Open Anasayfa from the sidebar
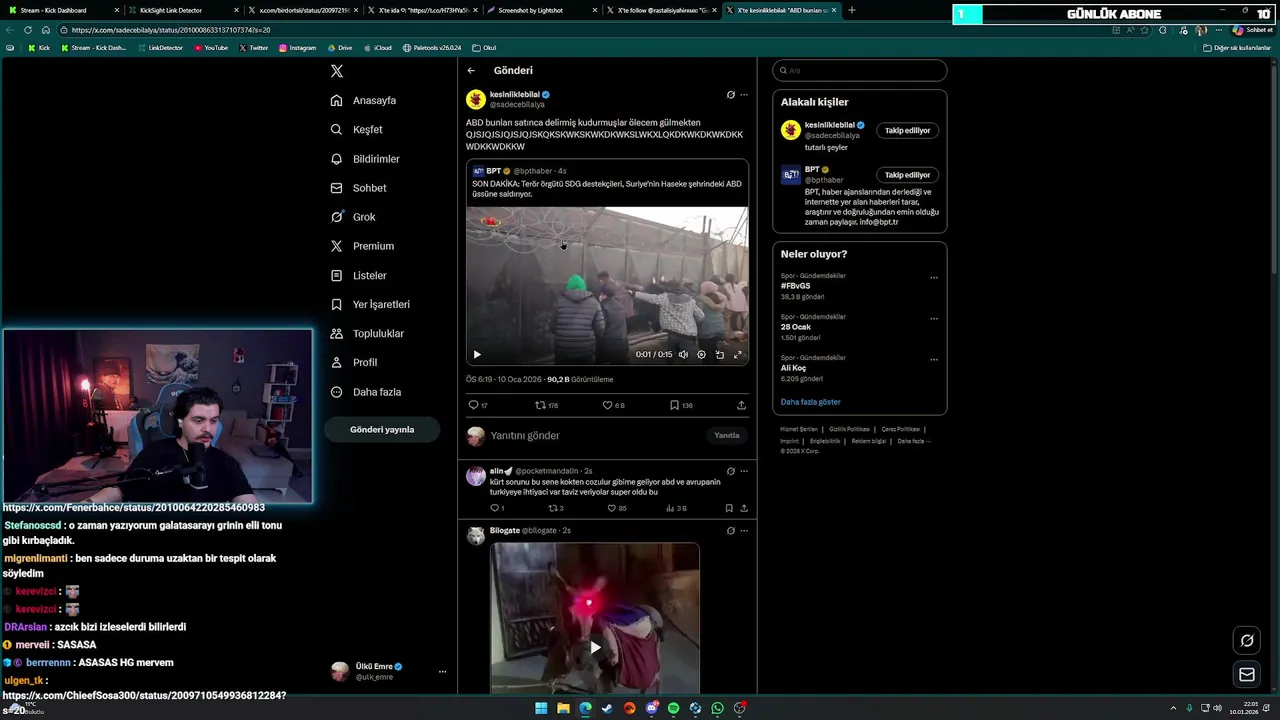This screenshot has width=1280, height=720. coord(364,100)
